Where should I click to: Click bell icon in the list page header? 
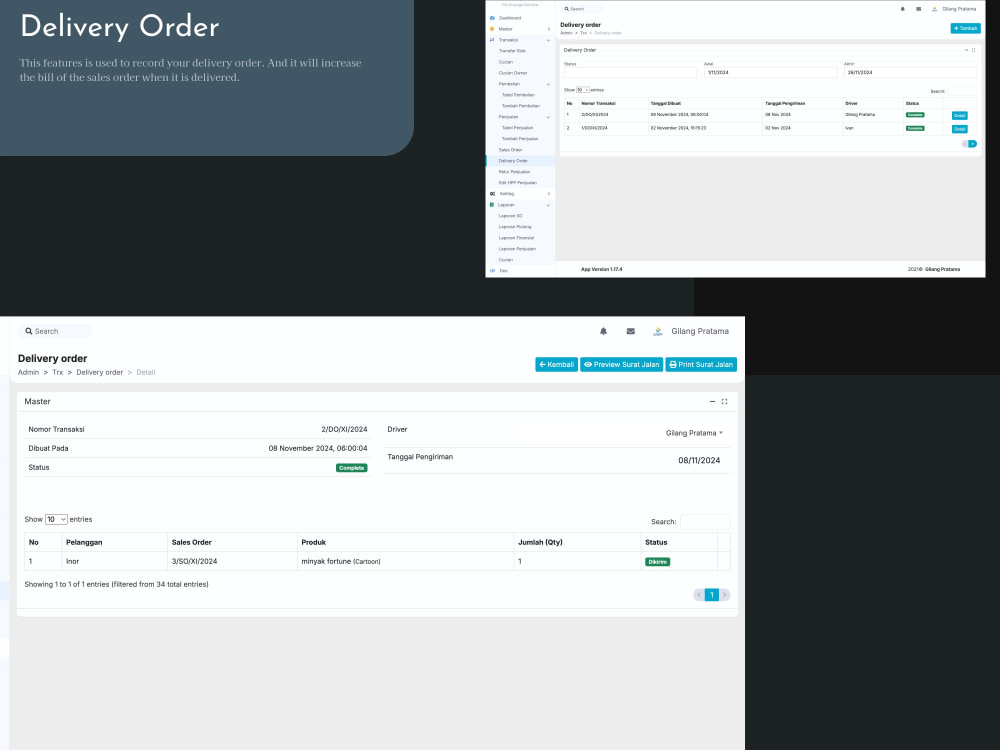(902, 9)
